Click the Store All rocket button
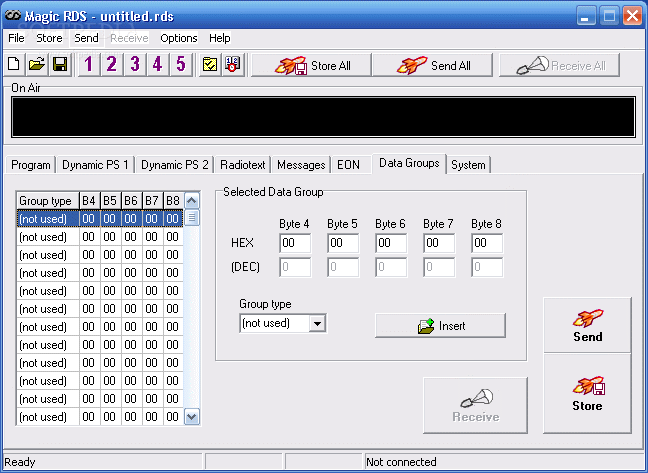Image resolution: width=648 pixels, height=473 pixels. [312, 65]
